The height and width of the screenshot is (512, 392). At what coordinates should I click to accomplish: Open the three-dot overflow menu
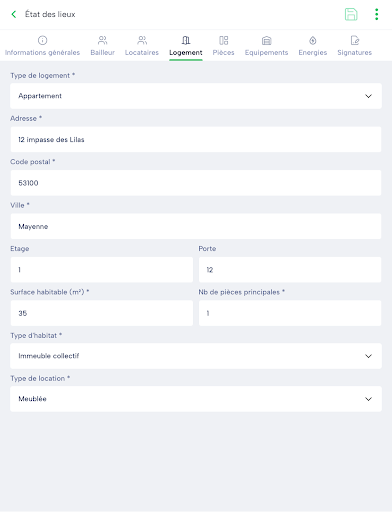[x=377, y=14]
